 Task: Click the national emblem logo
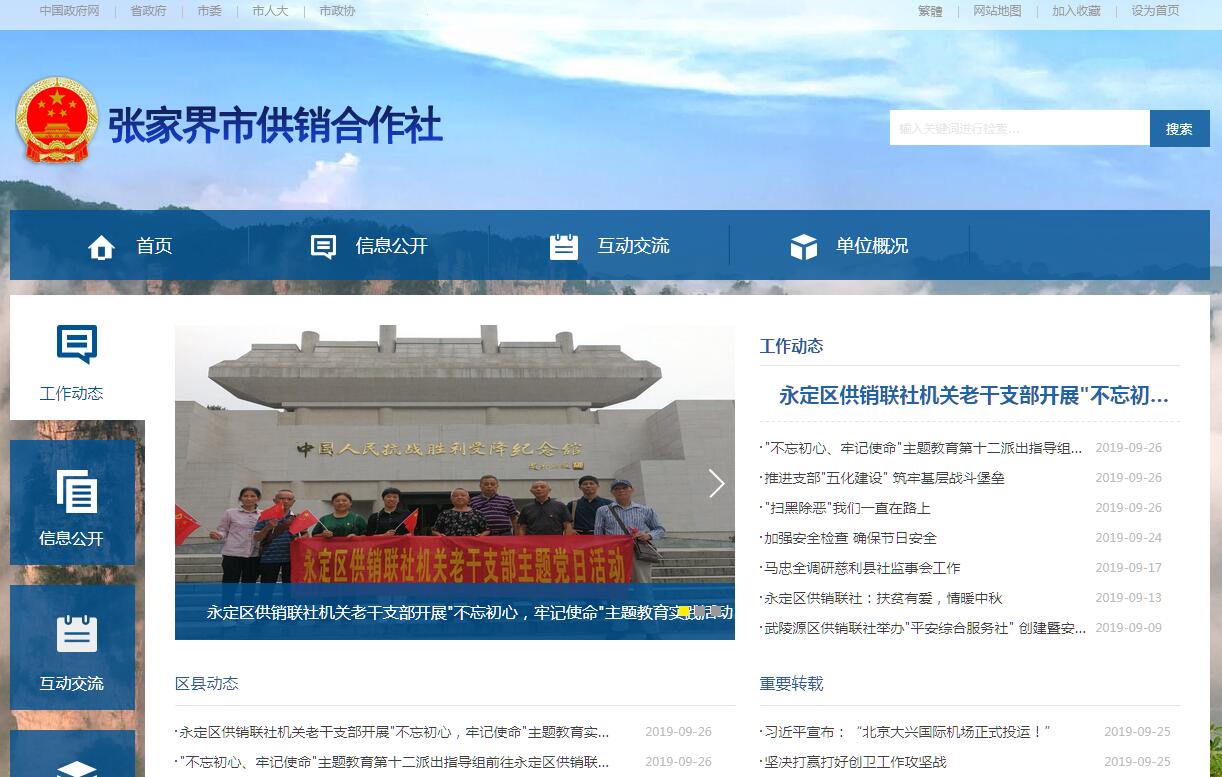pyautogui.click(x=57, y=120)
